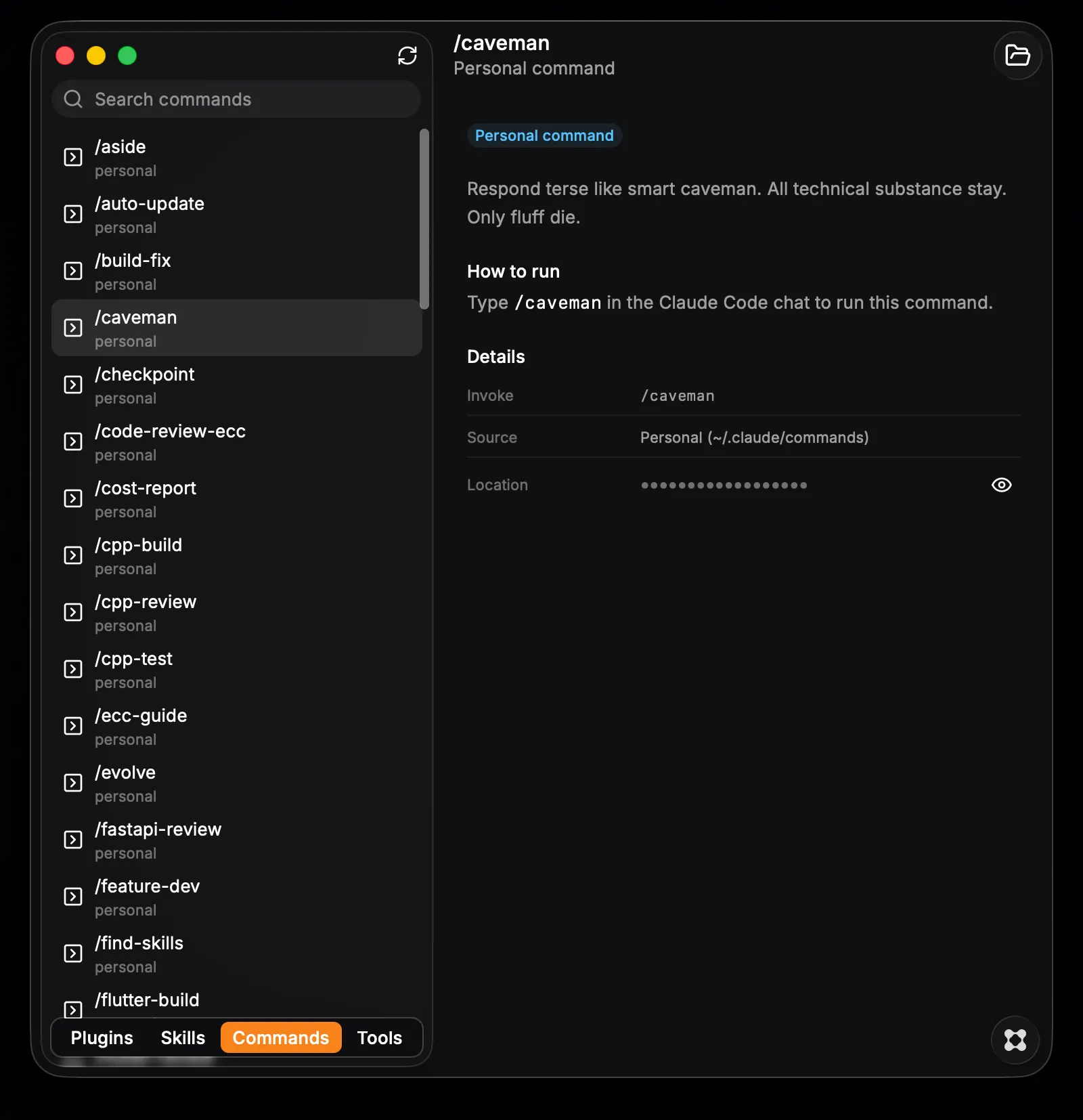Click the icon beside /cpp-test
This screenshot has height=1120, width=1083.
coord(72,669)
